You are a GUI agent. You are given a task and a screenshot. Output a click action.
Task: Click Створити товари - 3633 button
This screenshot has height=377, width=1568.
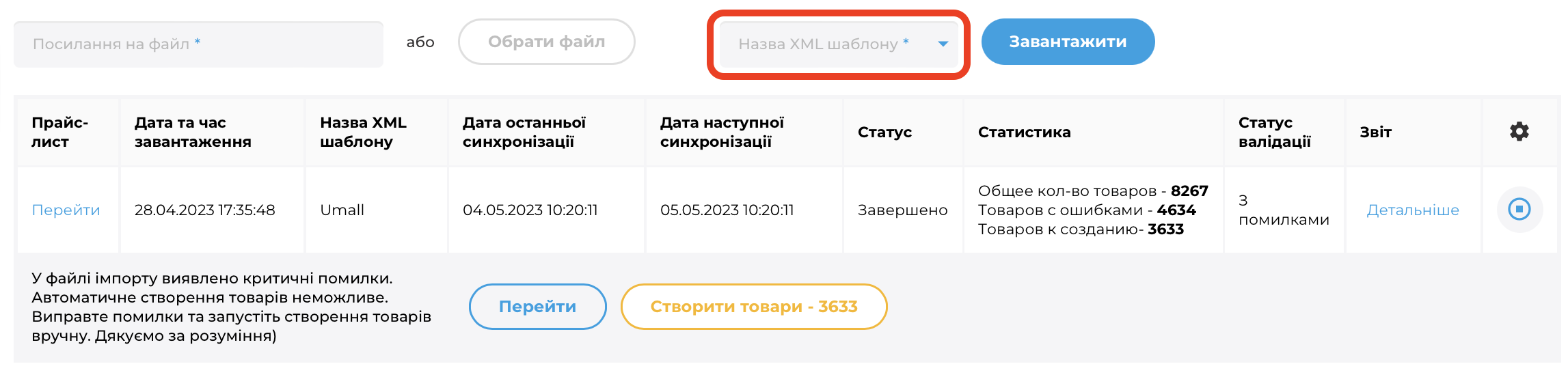[x=754, y=307]
